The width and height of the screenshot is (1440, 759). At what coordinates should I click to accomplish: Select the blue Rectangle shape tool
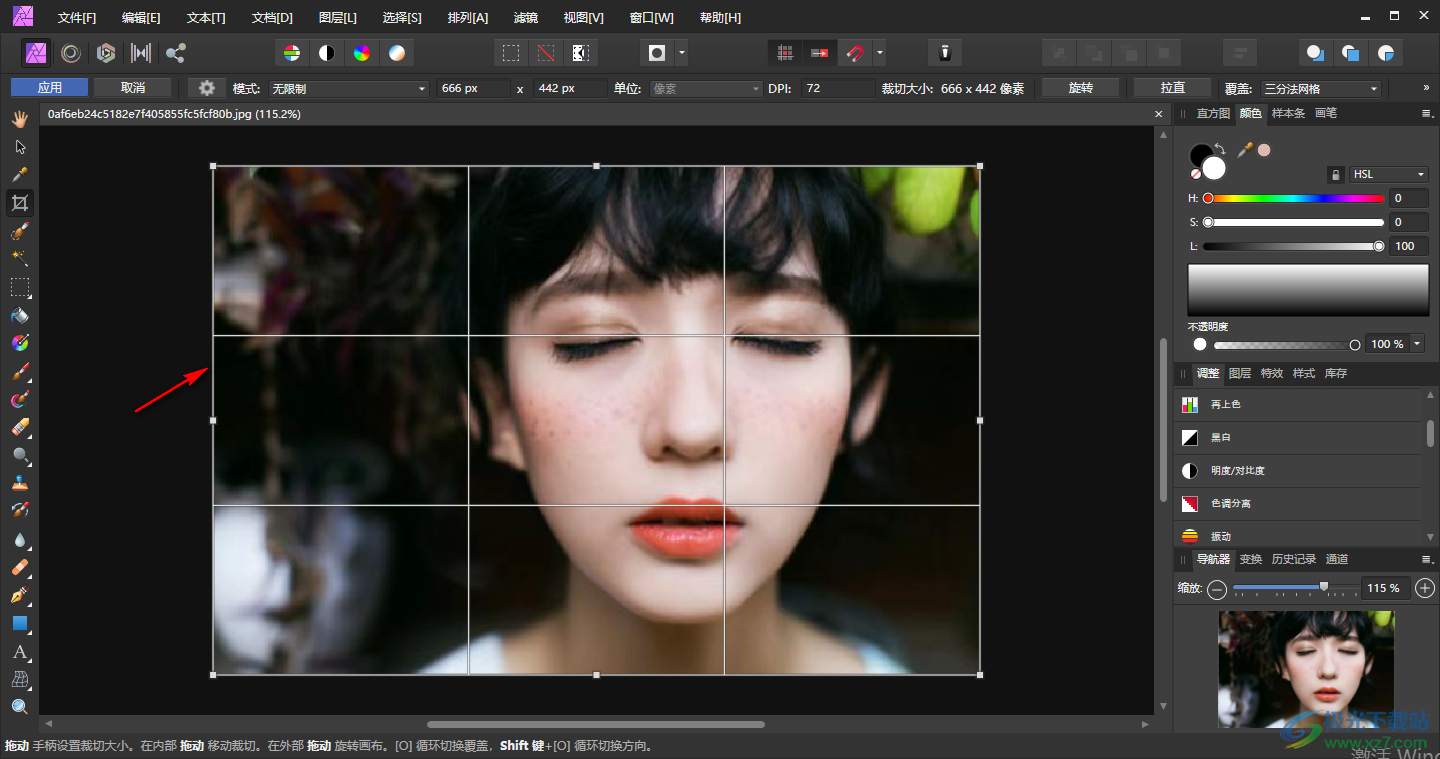(19, 623)
